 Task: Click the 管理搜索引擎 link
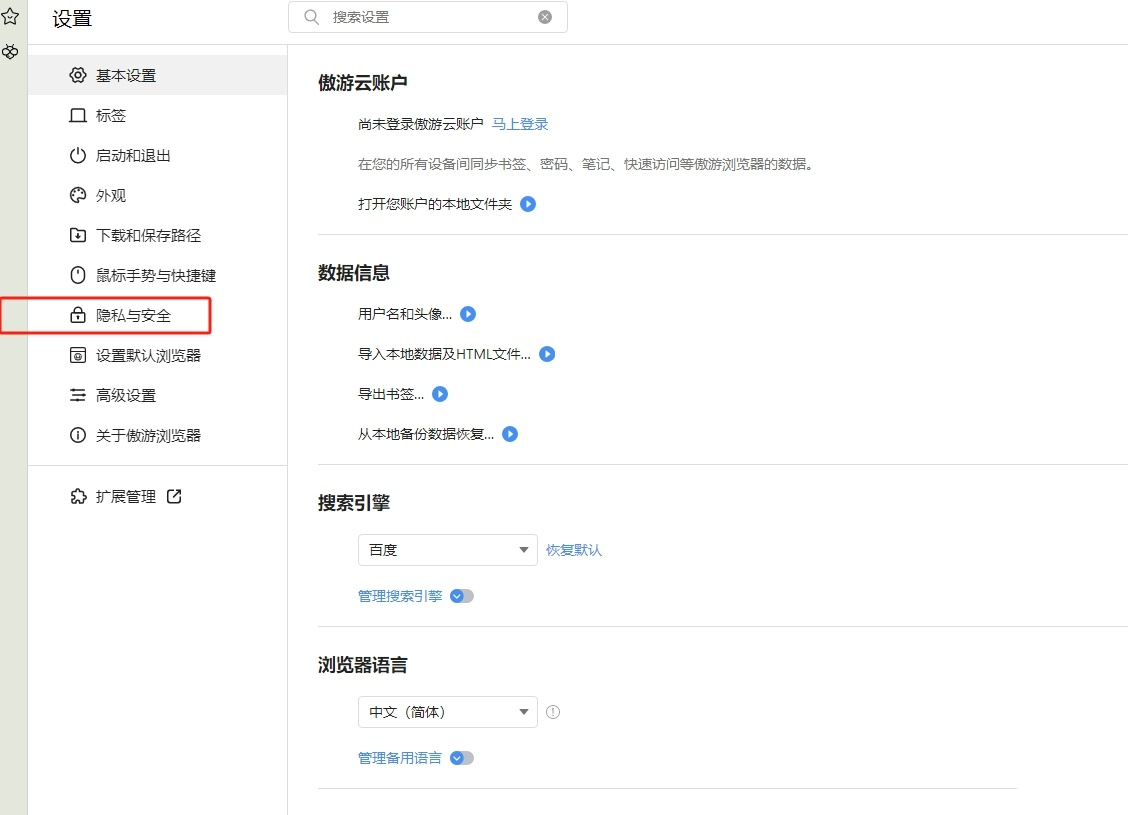pyautogui.click(x=400, y=596)
